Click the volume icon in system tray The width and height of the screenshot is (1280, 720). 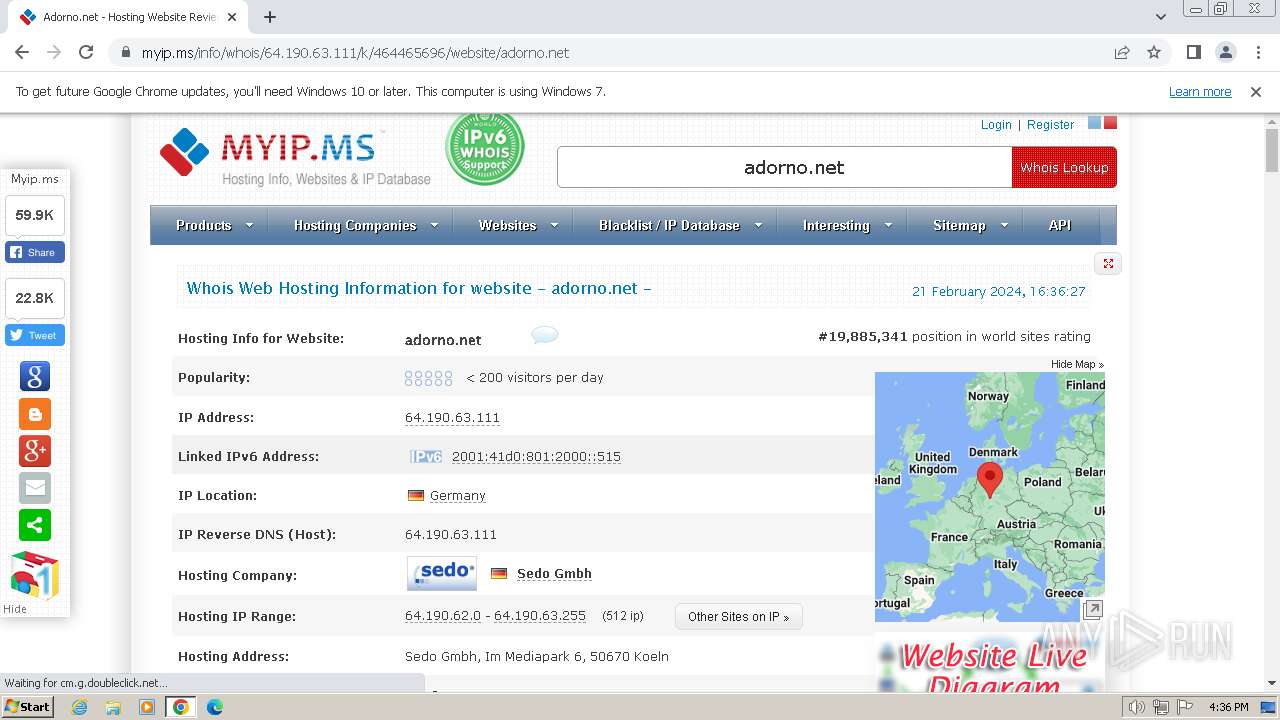(1136, 707)
